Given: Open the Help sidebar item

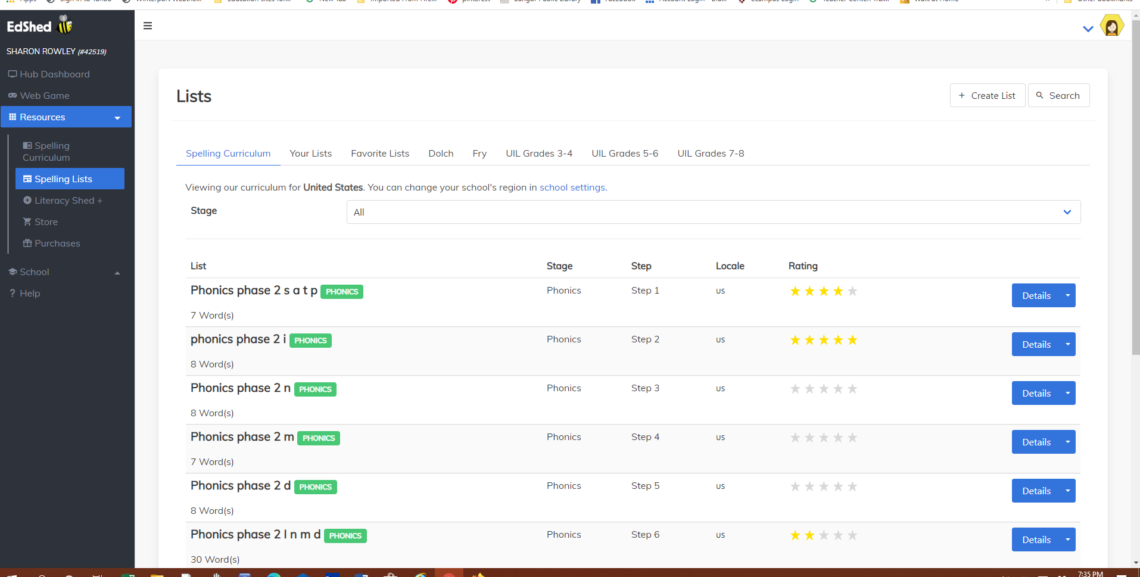Looking at the screenshot, I should click(25, 294).
